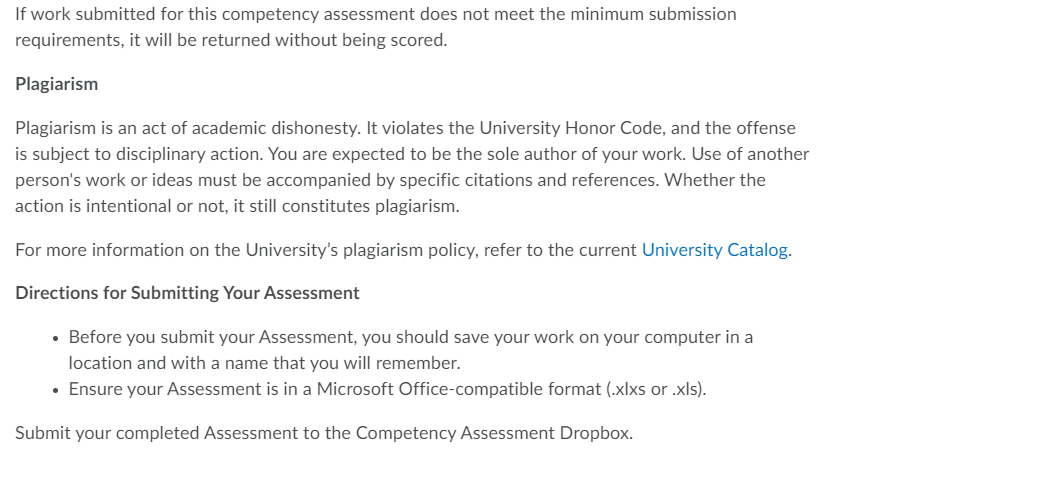Click the 'For more information' sentence start
Viewport: 1038px width, 486px height.
pos(100,250)
